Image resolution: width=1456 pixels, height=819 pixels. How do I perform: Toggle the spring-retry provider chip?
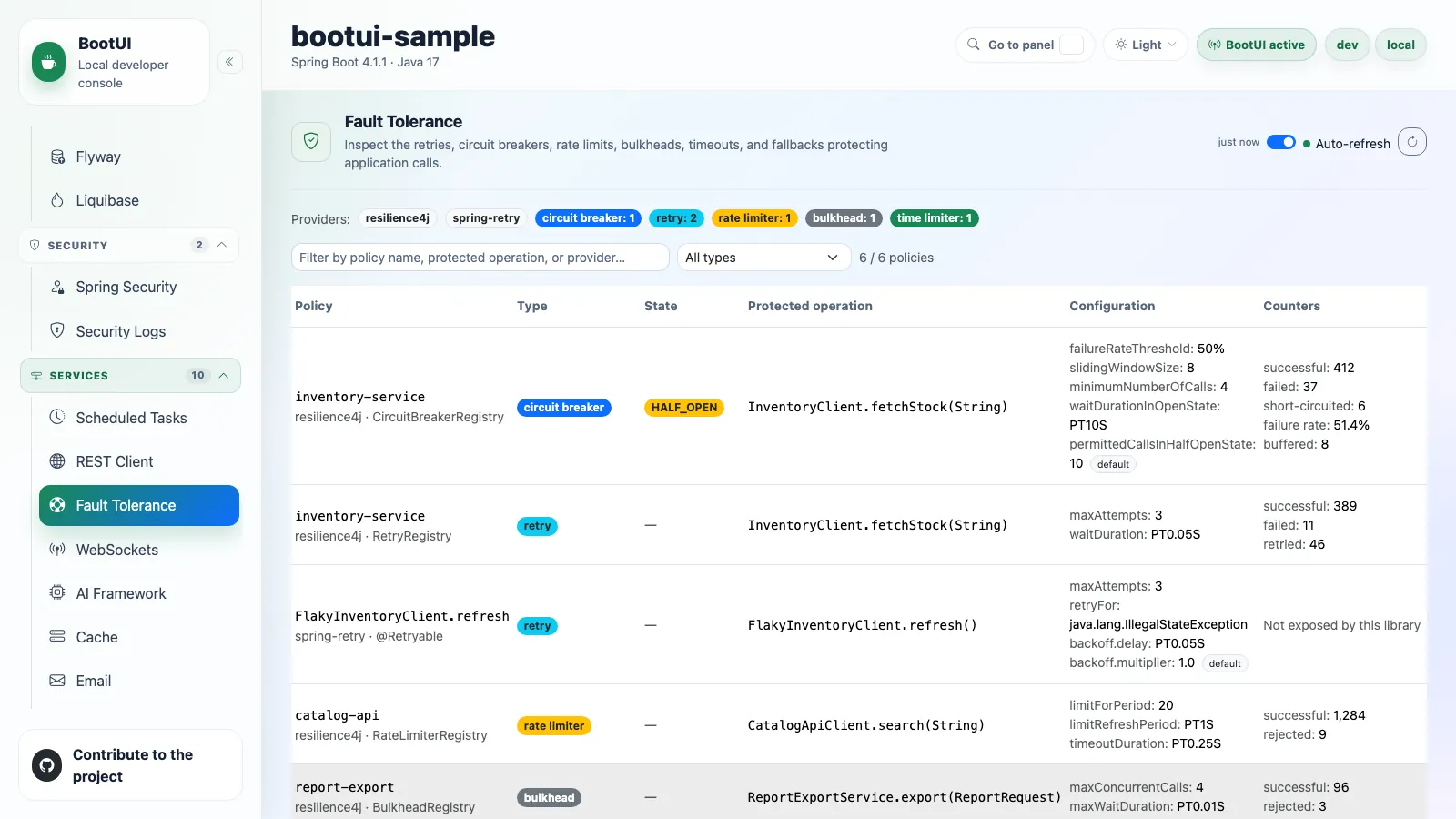click(486, 218)
